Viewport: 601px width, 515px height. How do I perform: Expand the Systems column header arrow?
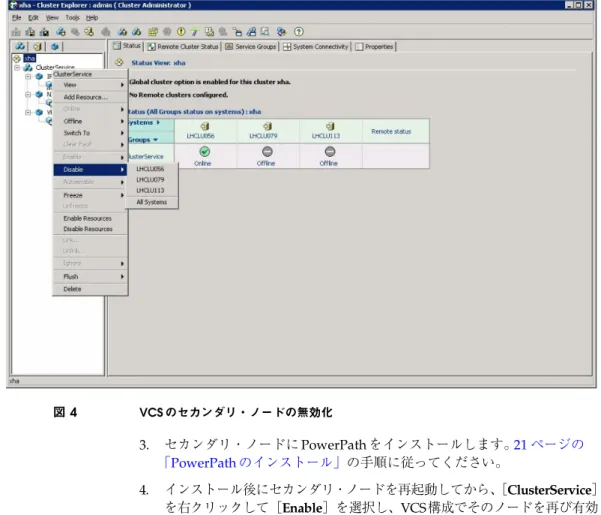[158, 122]
